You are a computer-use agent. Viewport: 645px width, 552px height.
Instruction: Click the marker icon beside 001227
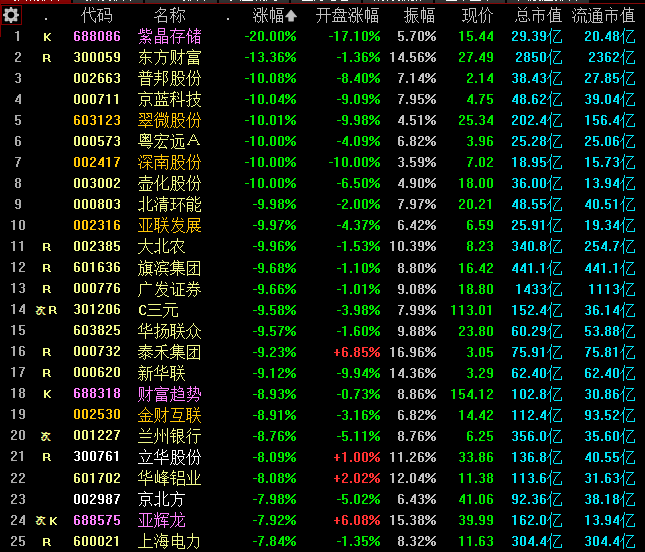point(46,436)
